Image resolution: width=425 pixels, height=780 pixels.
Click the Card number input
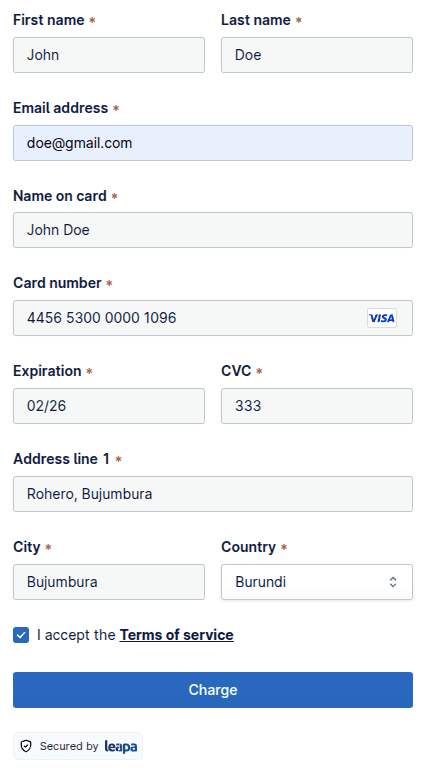coord(213,318)
